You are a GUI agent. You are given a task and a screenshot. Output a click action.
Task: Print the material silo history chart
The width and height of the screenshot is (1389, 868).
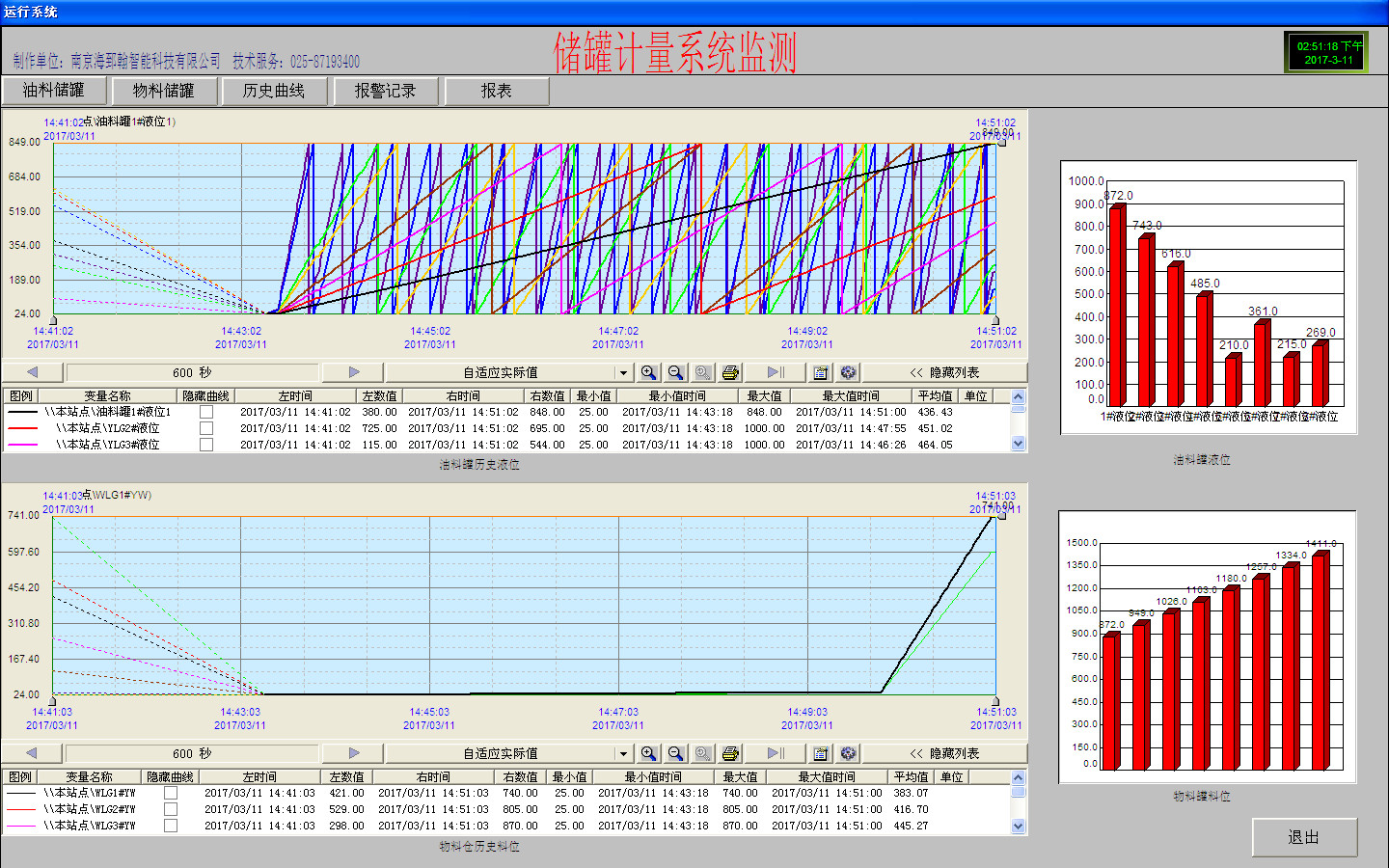pos(730,753)
